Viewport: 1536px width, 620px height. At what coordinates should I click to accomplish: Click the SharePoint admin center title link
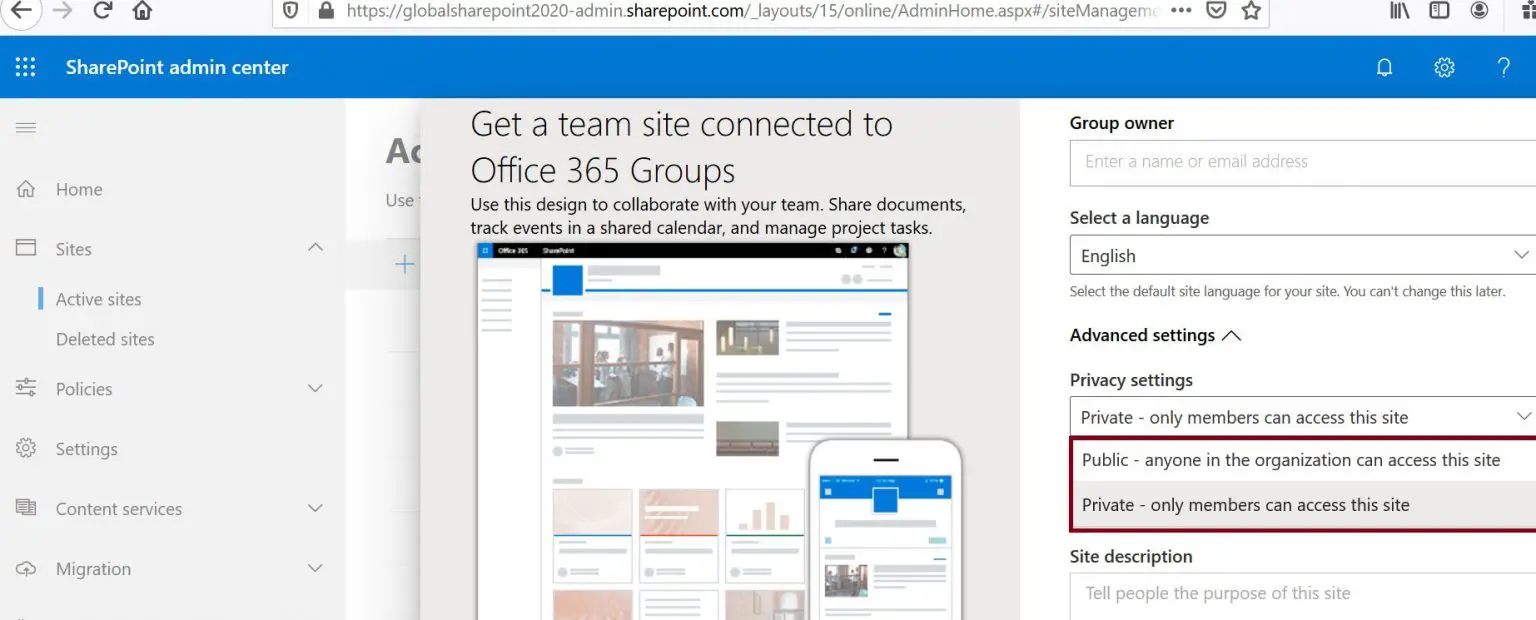[176, 67]
